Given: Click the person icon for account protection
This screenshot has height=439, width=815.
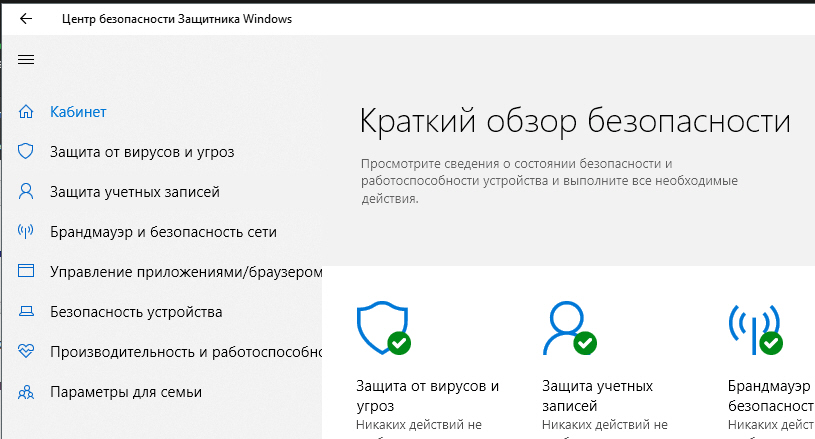Looking at the screenshot, I should (x=25, y=191).
